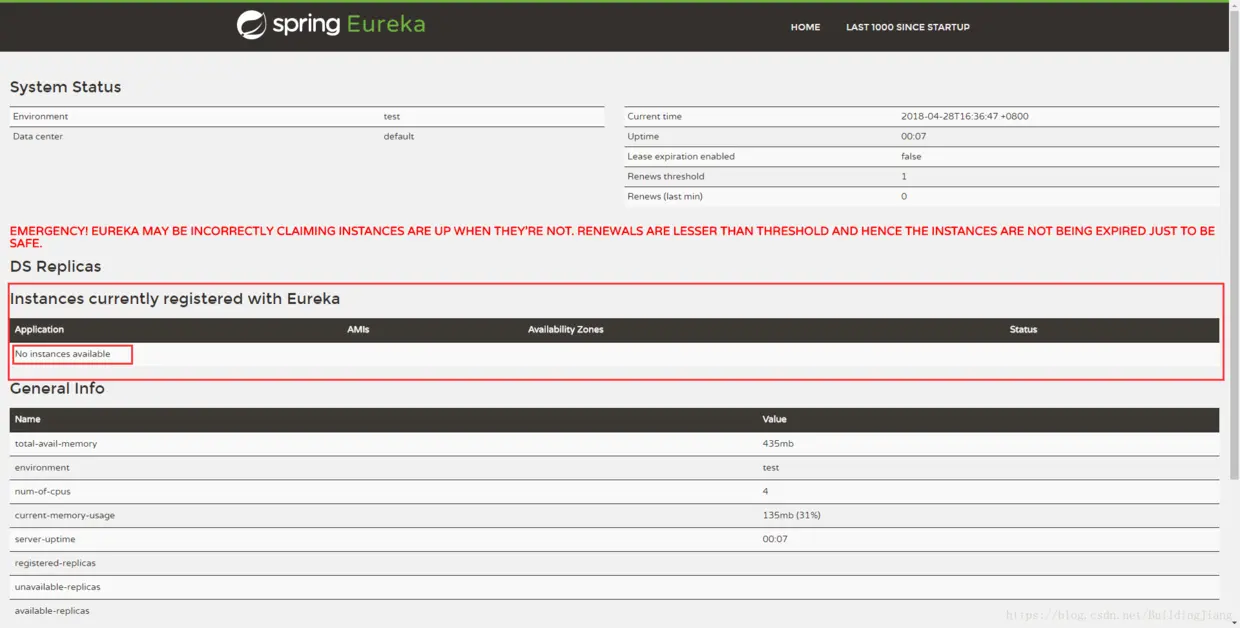Image resolution: width=1240 pixels, height=628 pixels.
Task: Select the 'default' data center value
Action: 399,136
